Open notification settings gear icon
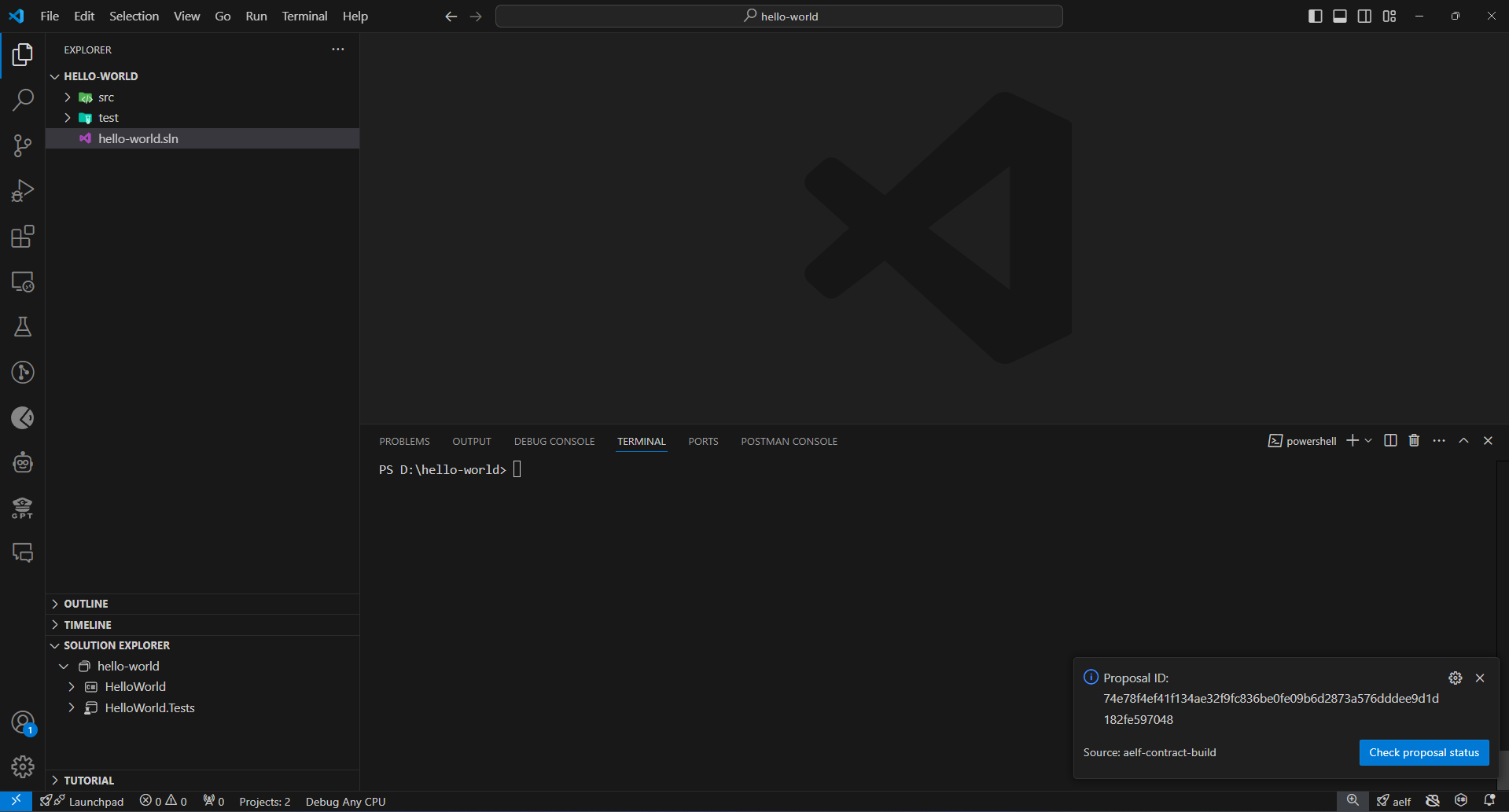Image resolution: width=1509 pixels, height=812 pixels. 1456,678
